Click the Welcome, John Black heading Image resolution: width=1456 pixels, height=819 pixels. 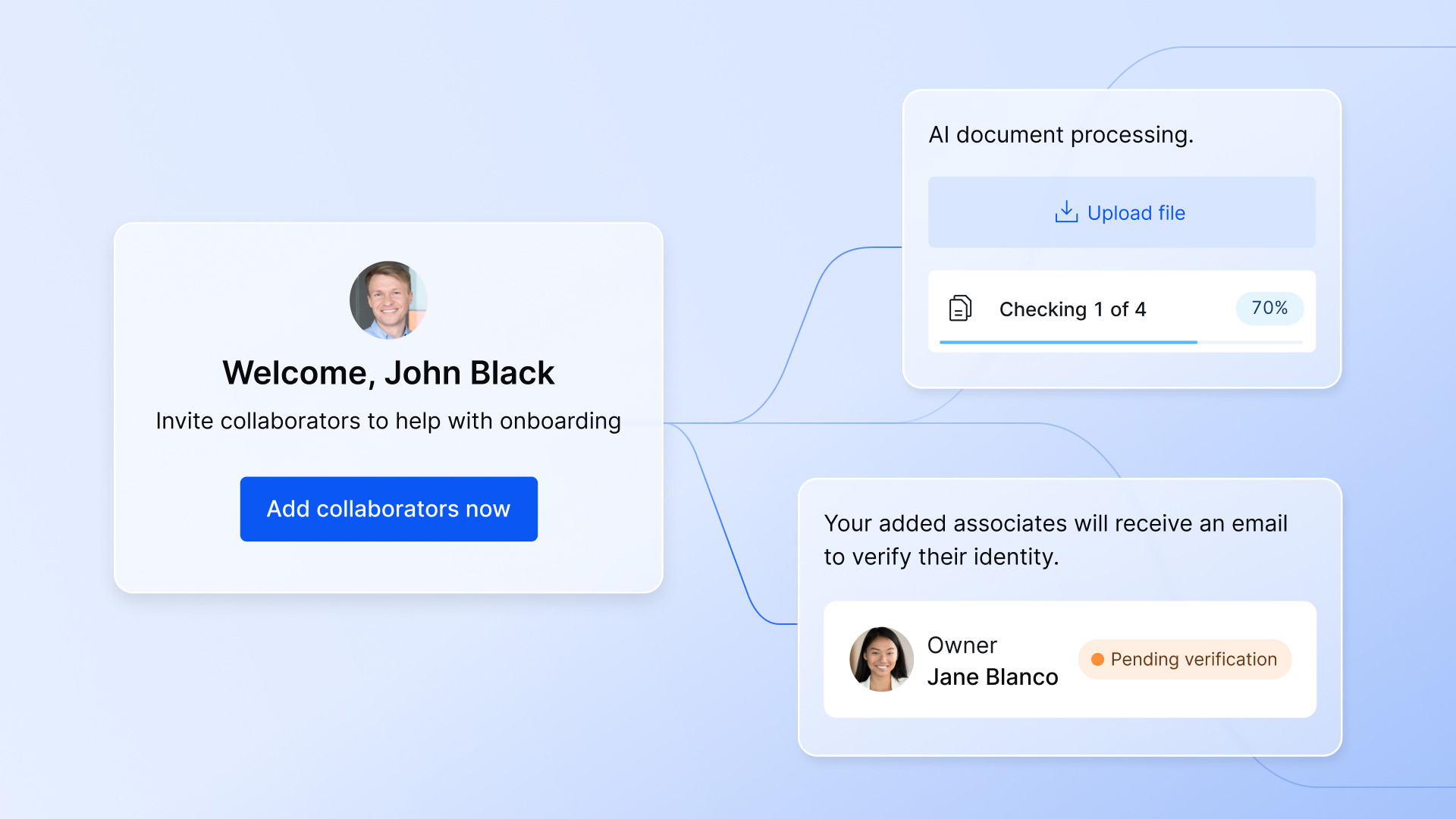pos(388,373)
